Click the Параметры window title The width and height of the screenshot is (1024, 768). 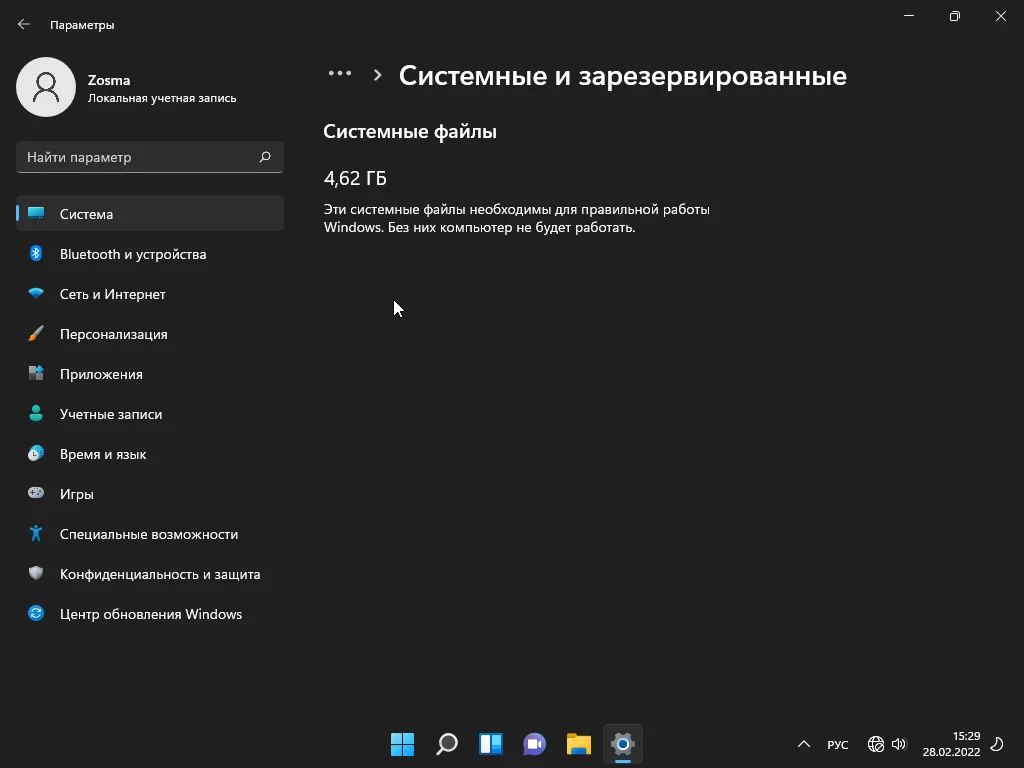(82, 25)
